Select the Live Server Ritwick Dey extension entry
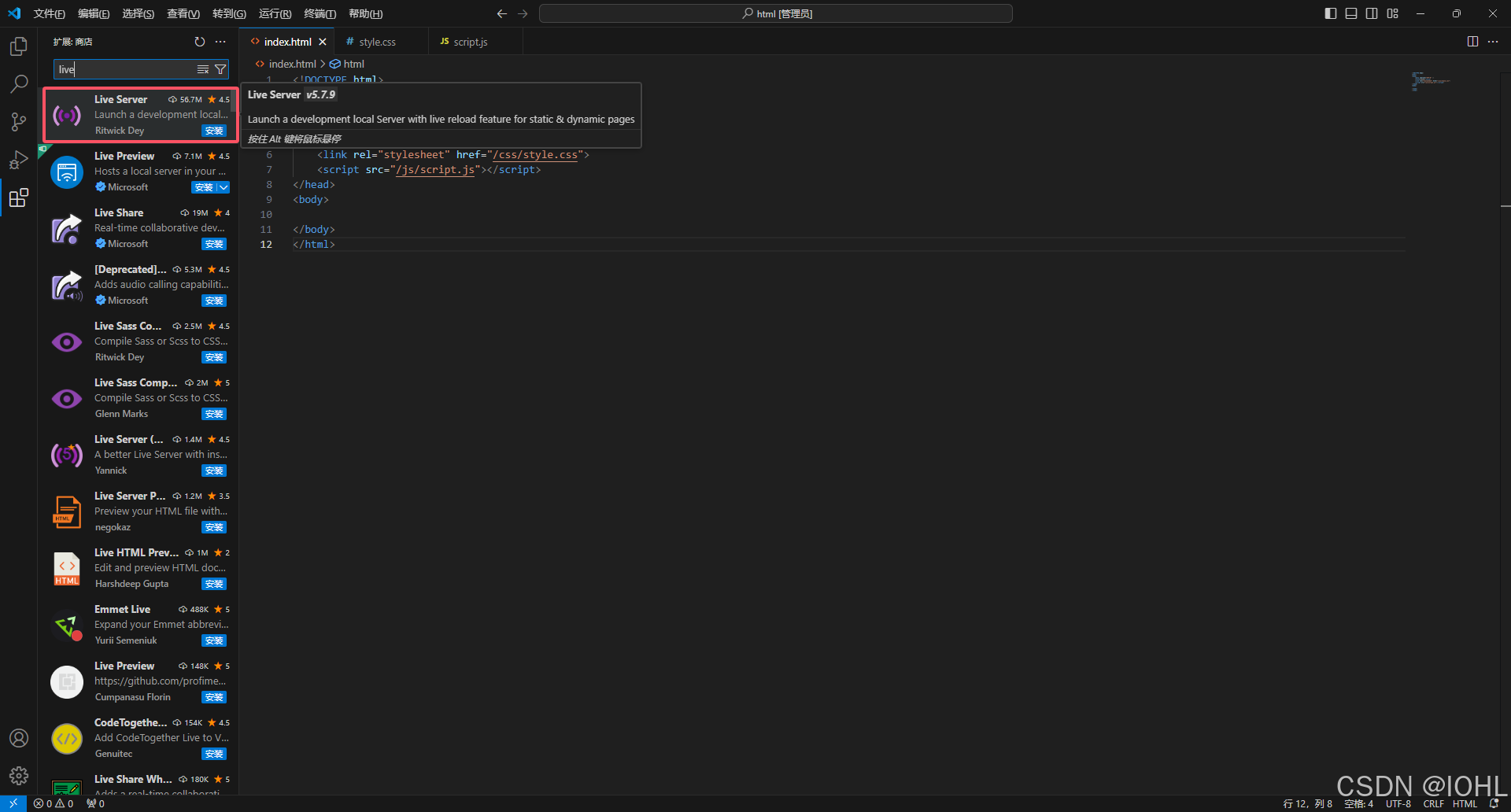Screen dimensions: 1511x812 point(140,115)
